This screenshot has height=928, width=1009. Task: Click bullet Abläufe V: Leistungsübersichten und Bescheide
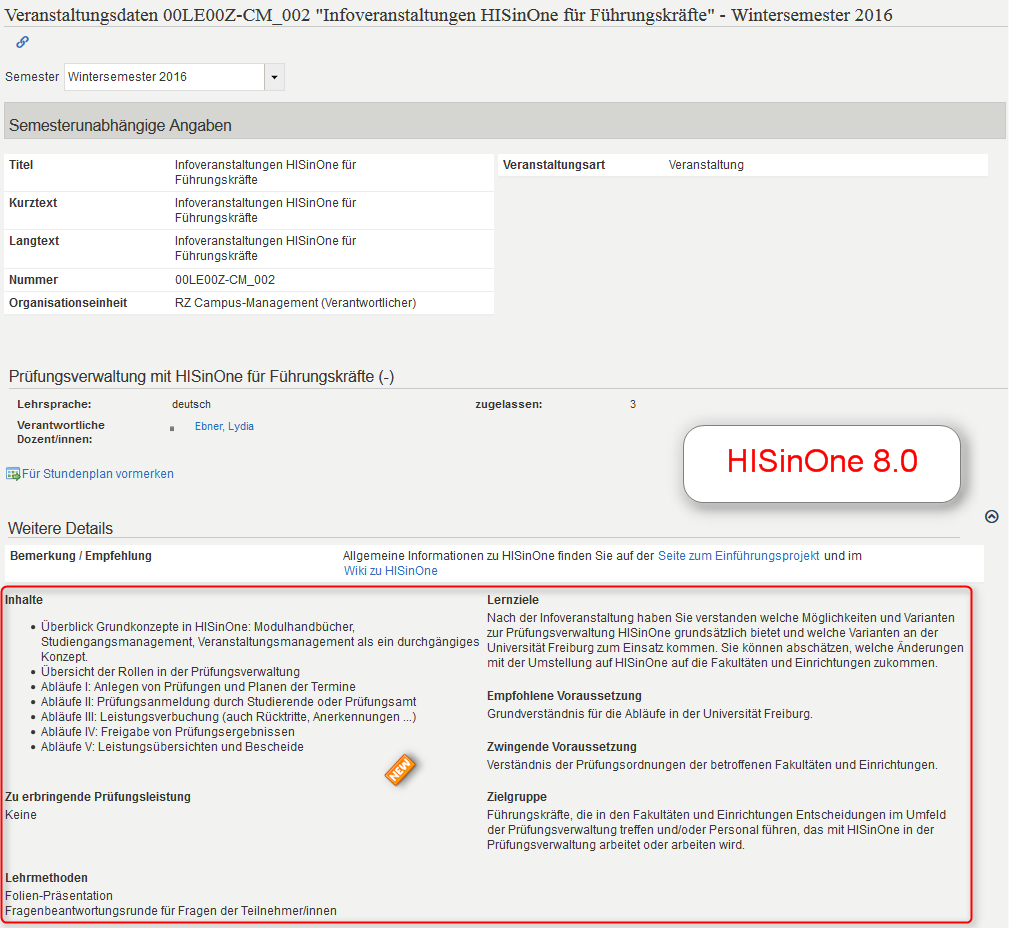coord(172,747)
